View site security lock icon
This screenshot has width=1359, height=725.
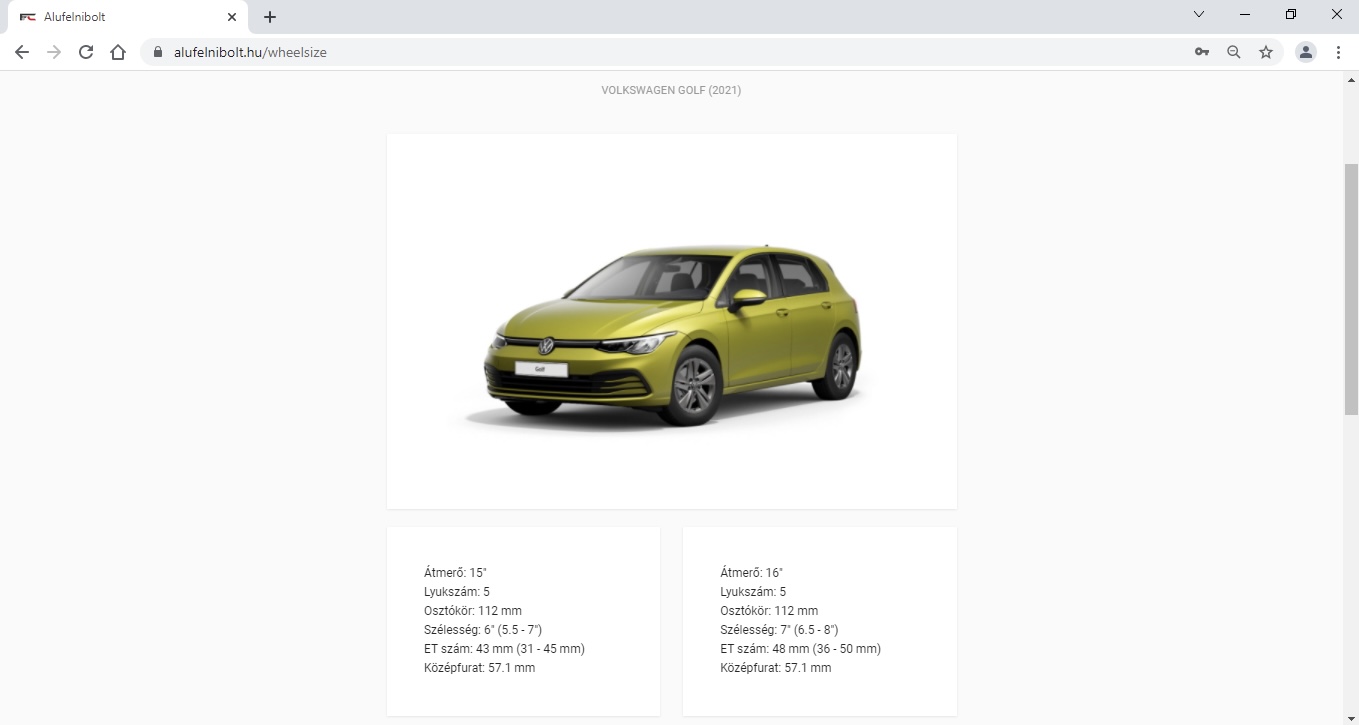158,52
